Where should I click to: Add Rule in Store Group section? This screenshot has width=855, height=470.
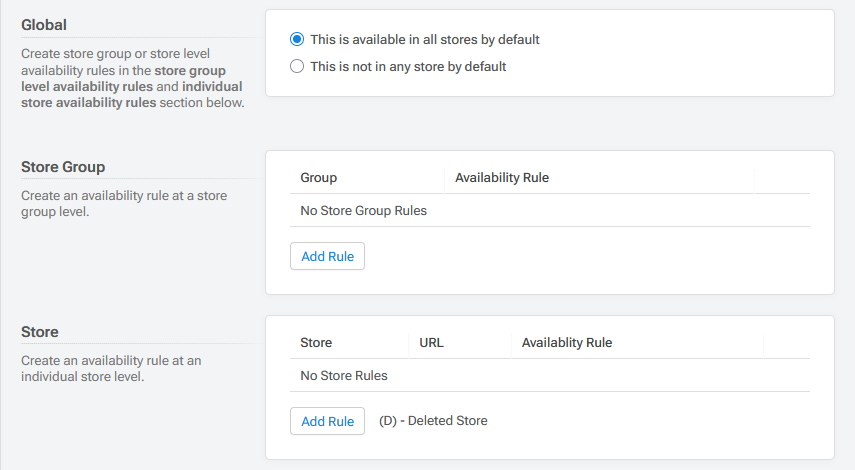click(327, 256)
